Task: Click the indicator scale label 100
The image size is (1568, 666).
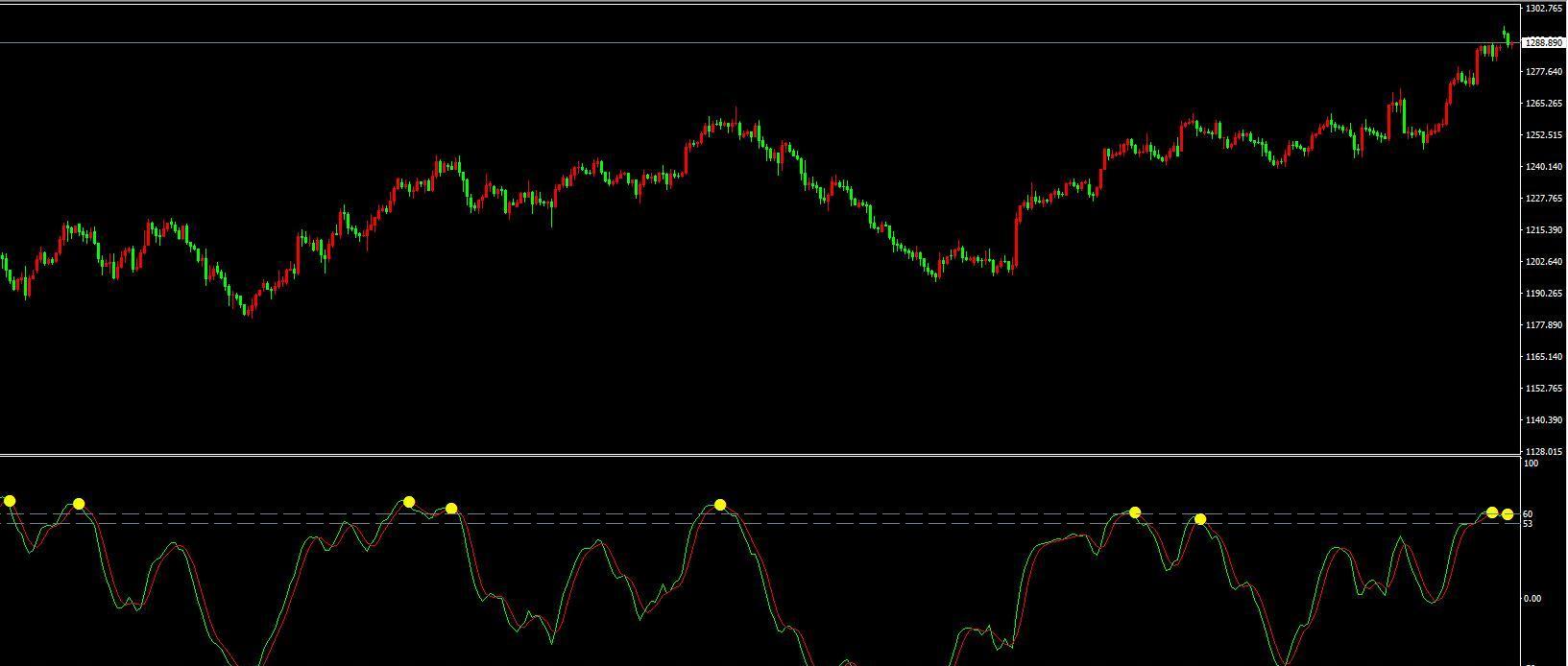Action: (1532, 464)
